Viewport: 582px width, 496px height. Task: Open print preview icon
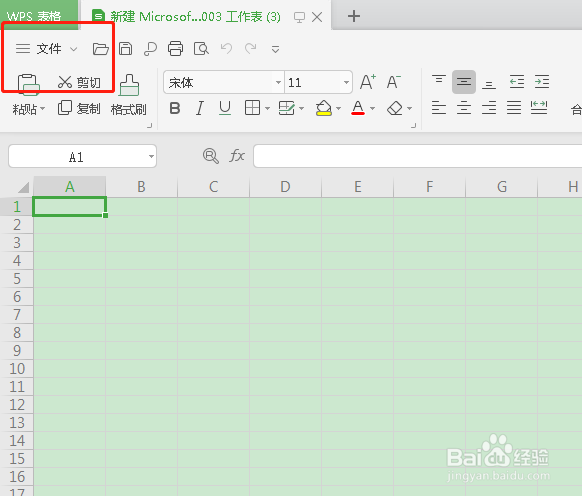click(x=201, y=49)
